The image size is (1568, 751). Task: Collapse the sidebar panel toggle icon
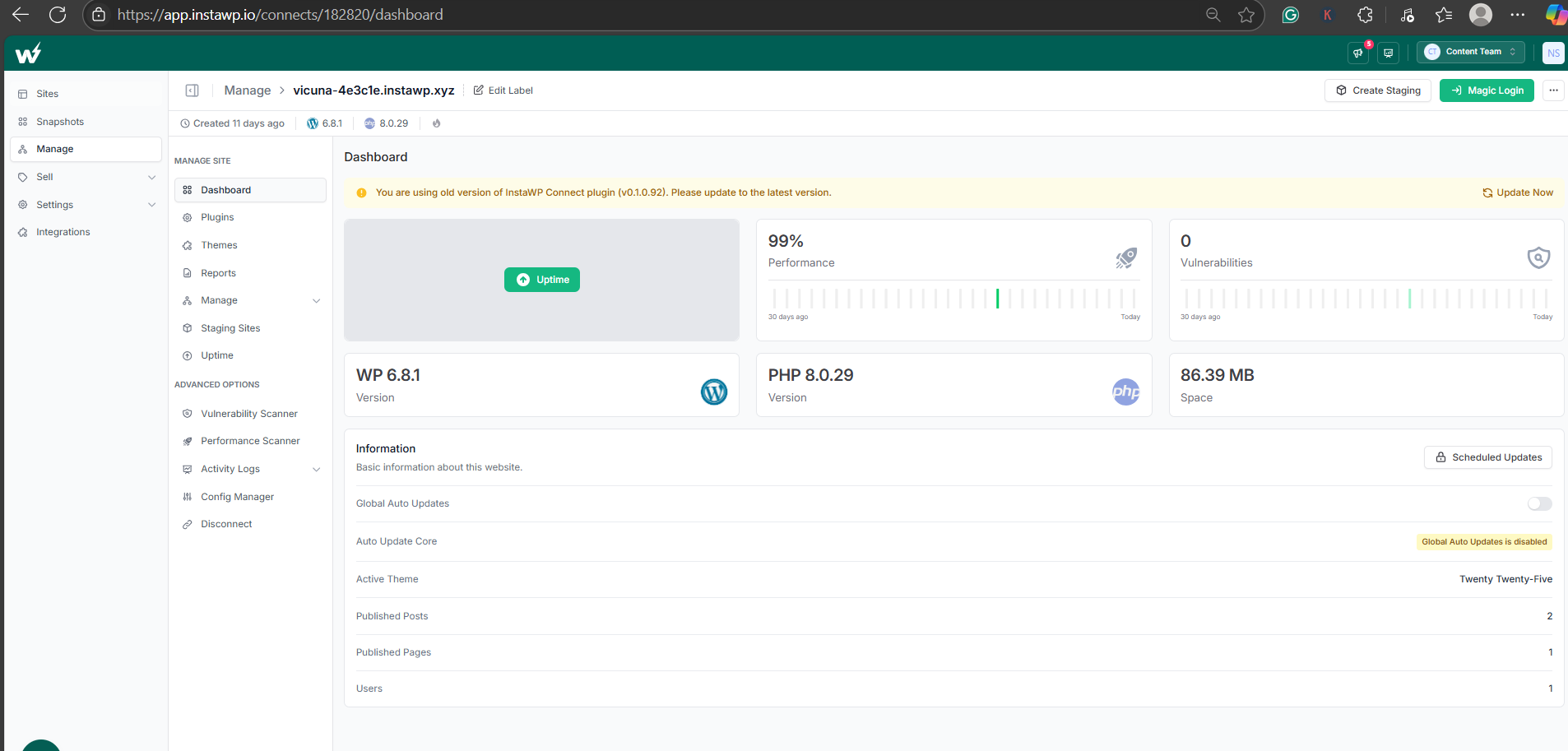193,90
